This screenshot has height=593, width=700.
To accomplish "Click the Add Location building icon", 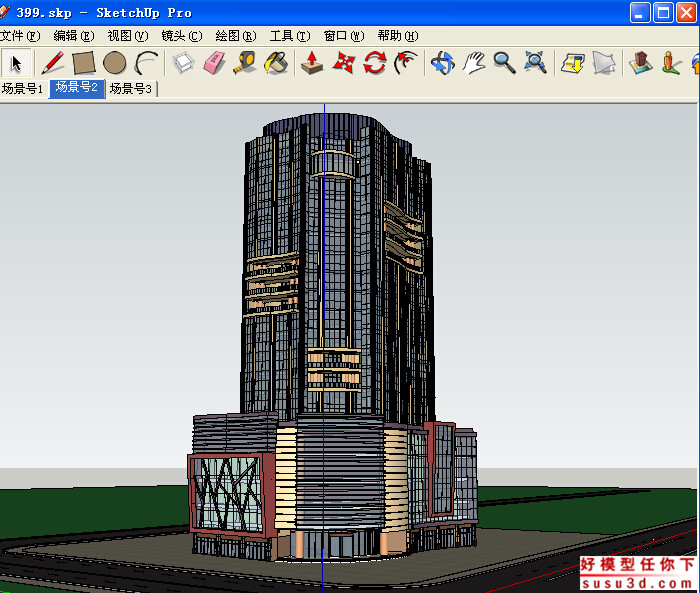I will 641,63.
